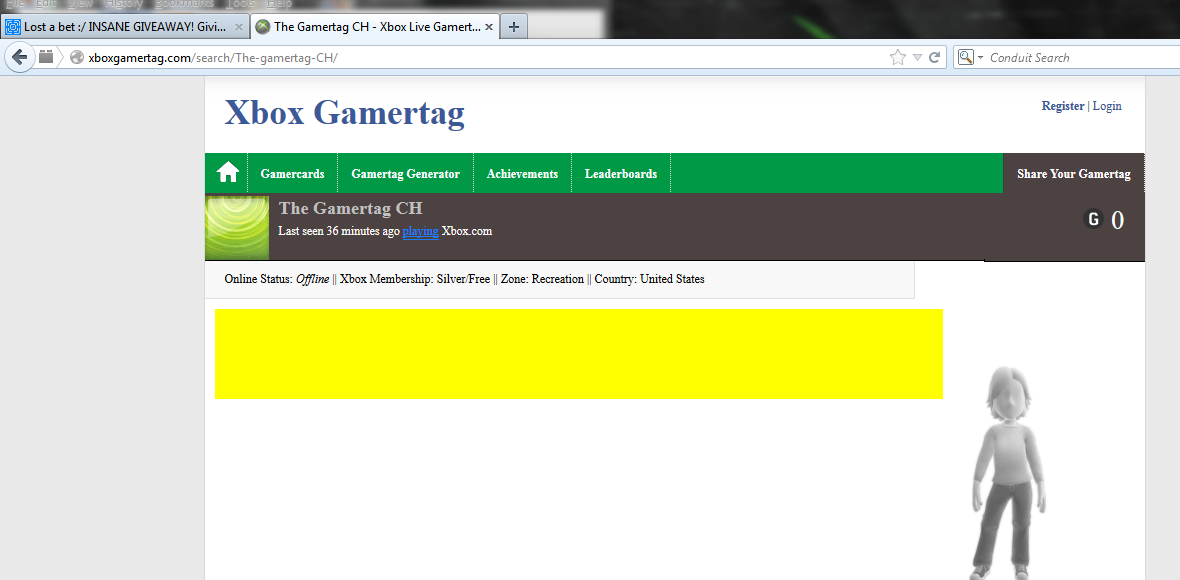Click the green gamer picture thumbnail
The image size is (1180, 580).
[x=237, y=228]
